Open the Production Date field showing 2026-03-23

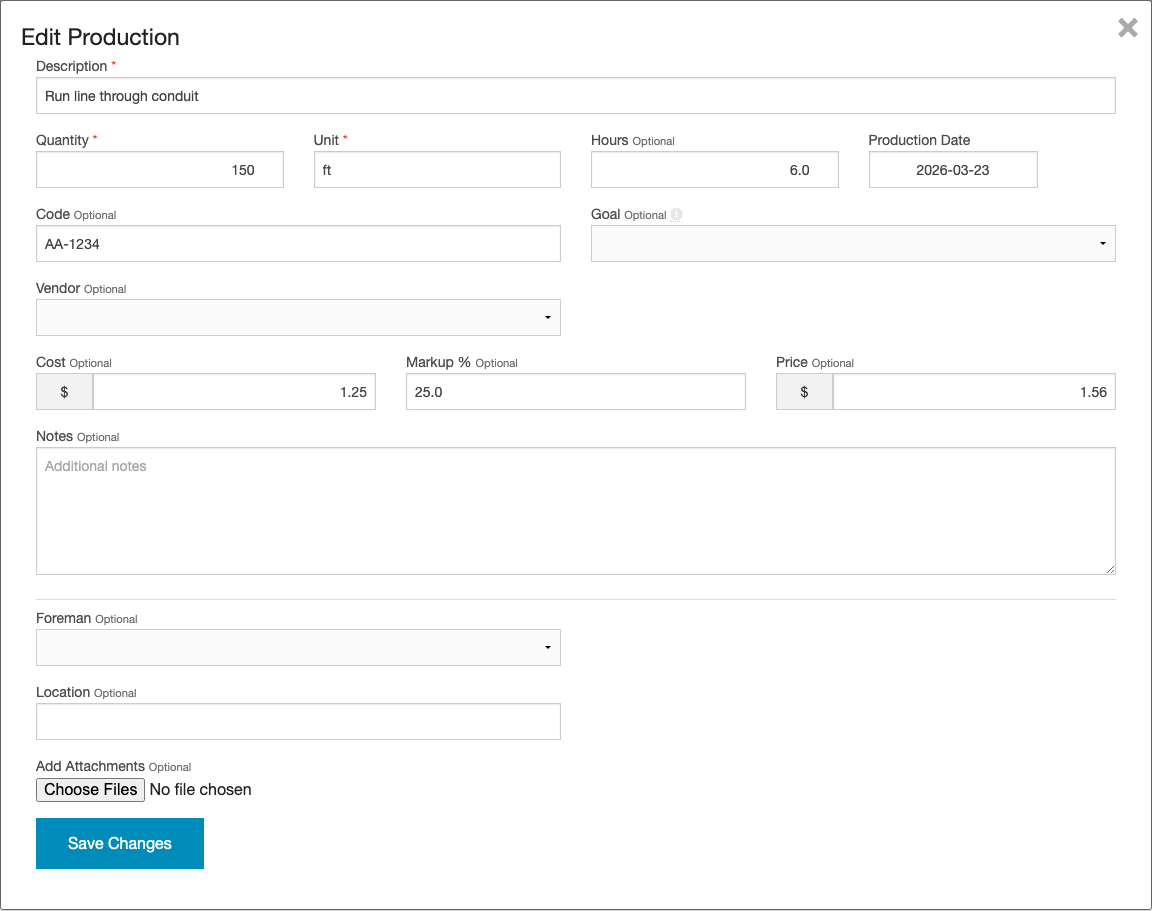click(952, 169)
